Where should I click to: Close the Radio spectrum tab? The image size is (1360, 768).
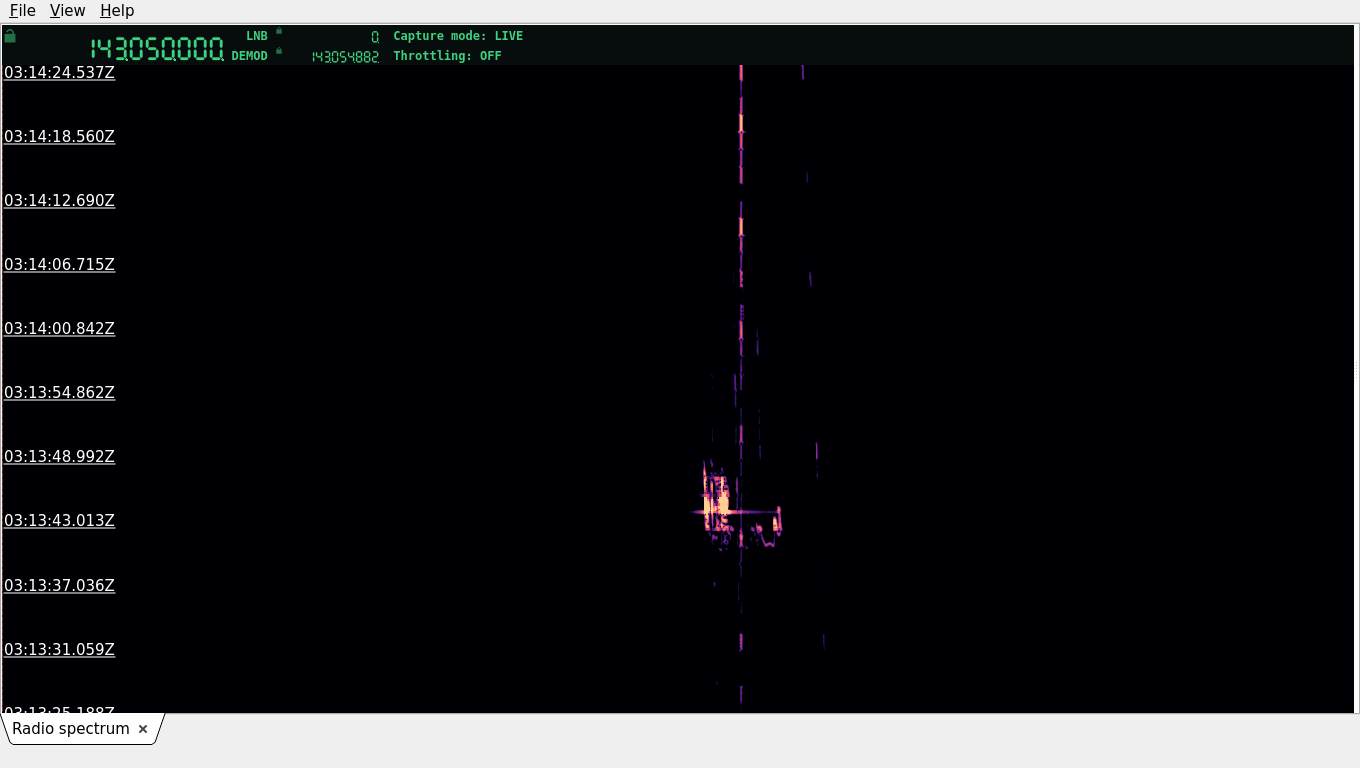[143, 729]
